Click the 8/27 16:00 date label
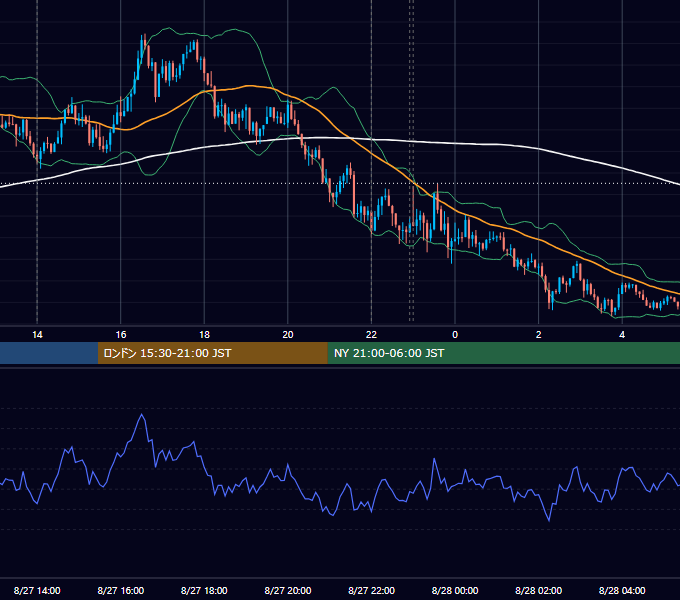This screenshot has width=680, height=600. click(x=121, y=590)
